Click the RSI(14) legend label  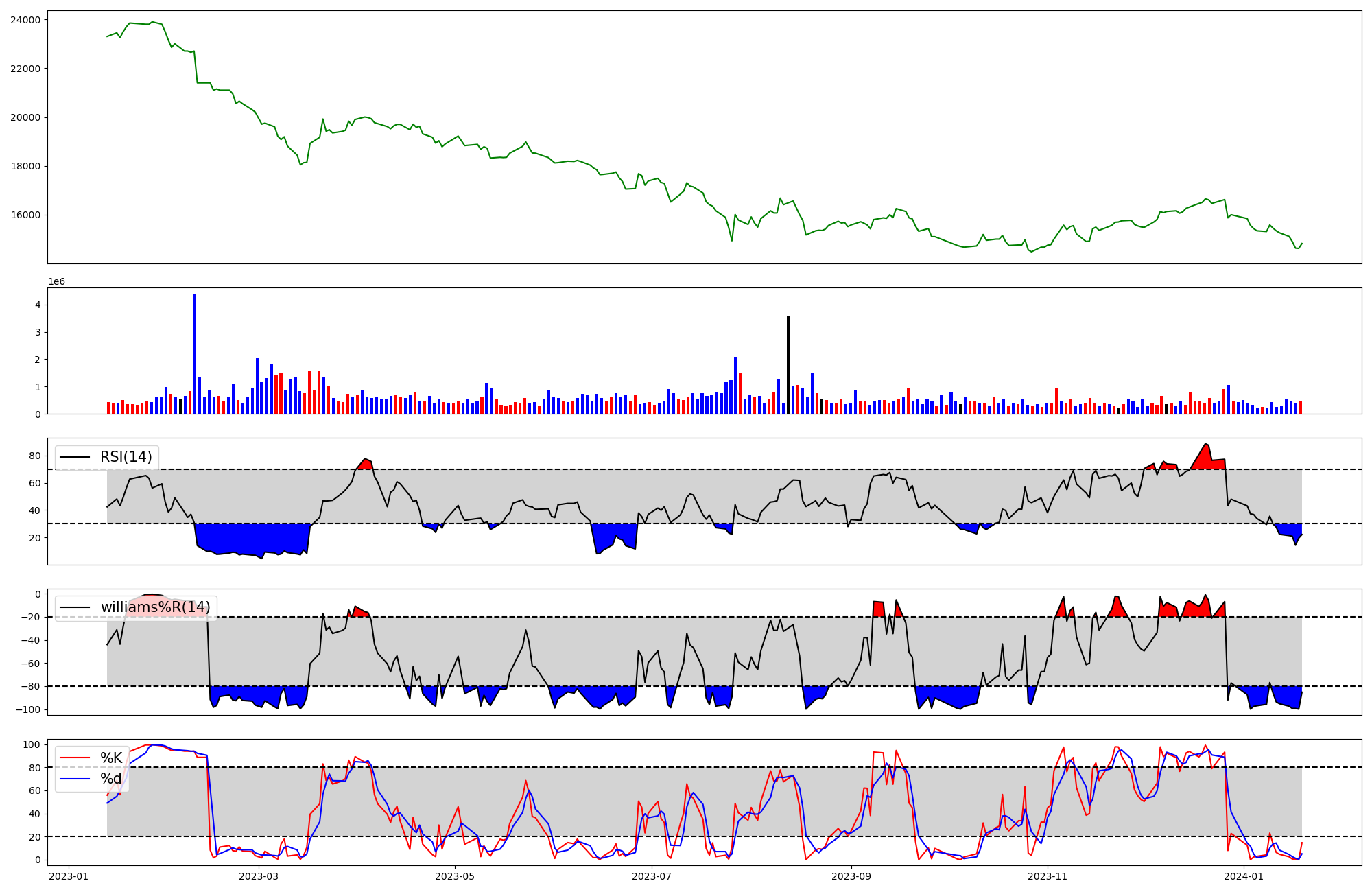tap(126, 457)
